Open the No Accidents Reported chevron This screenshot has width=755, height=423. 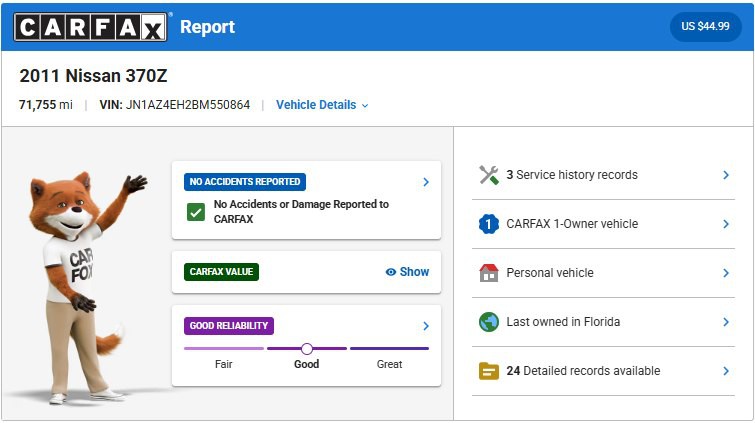pos(426,182)
